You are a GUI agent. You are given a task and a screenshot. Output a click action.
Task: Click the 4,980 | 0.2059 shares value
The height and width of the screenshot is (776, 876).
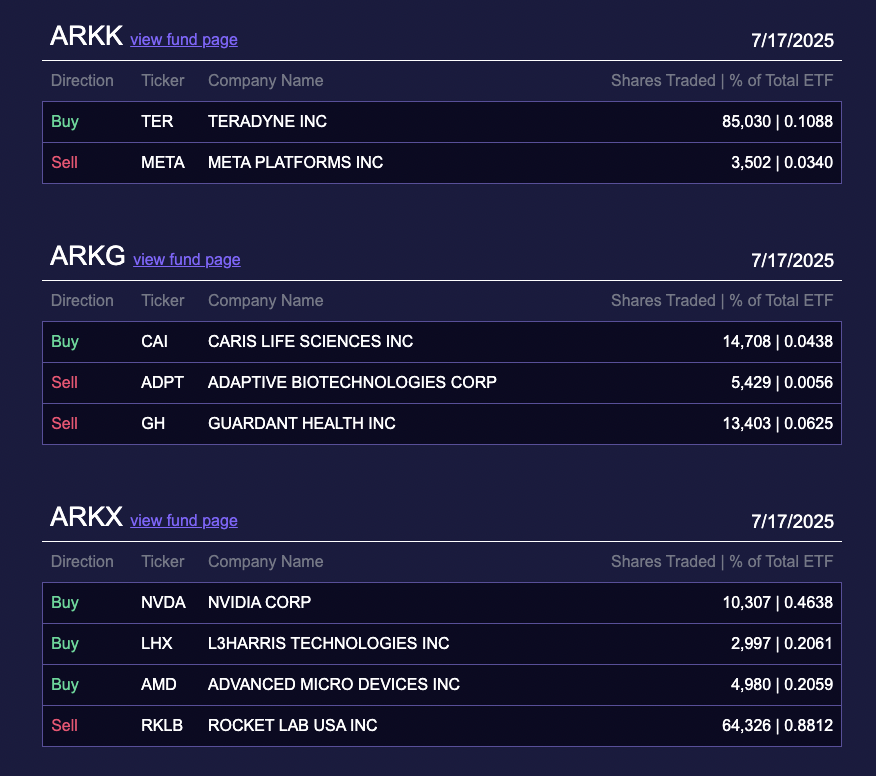tap(782, 684)
